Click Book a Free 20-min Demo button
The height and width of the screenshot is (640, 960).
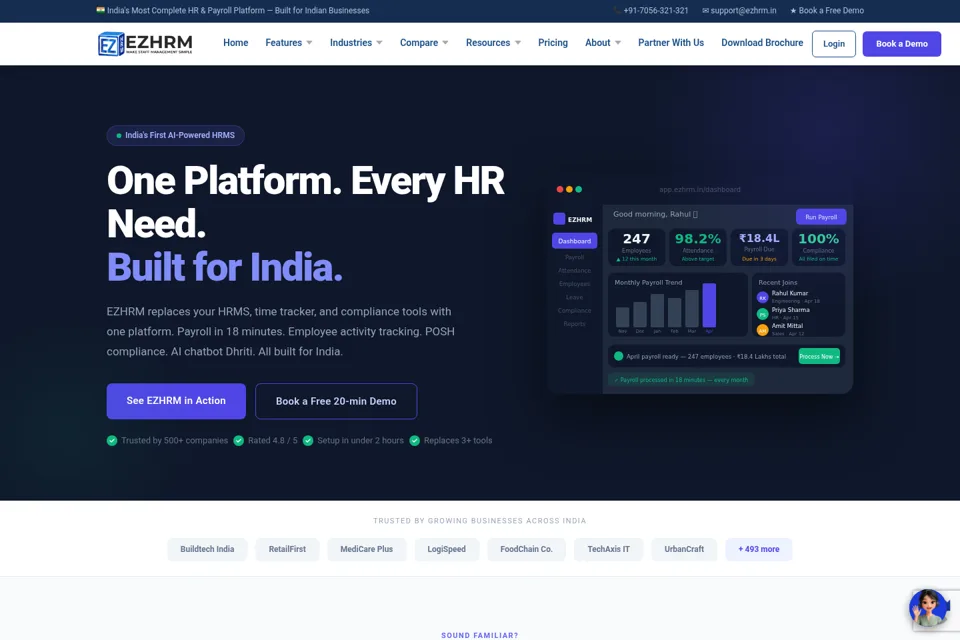click(336, 401)
